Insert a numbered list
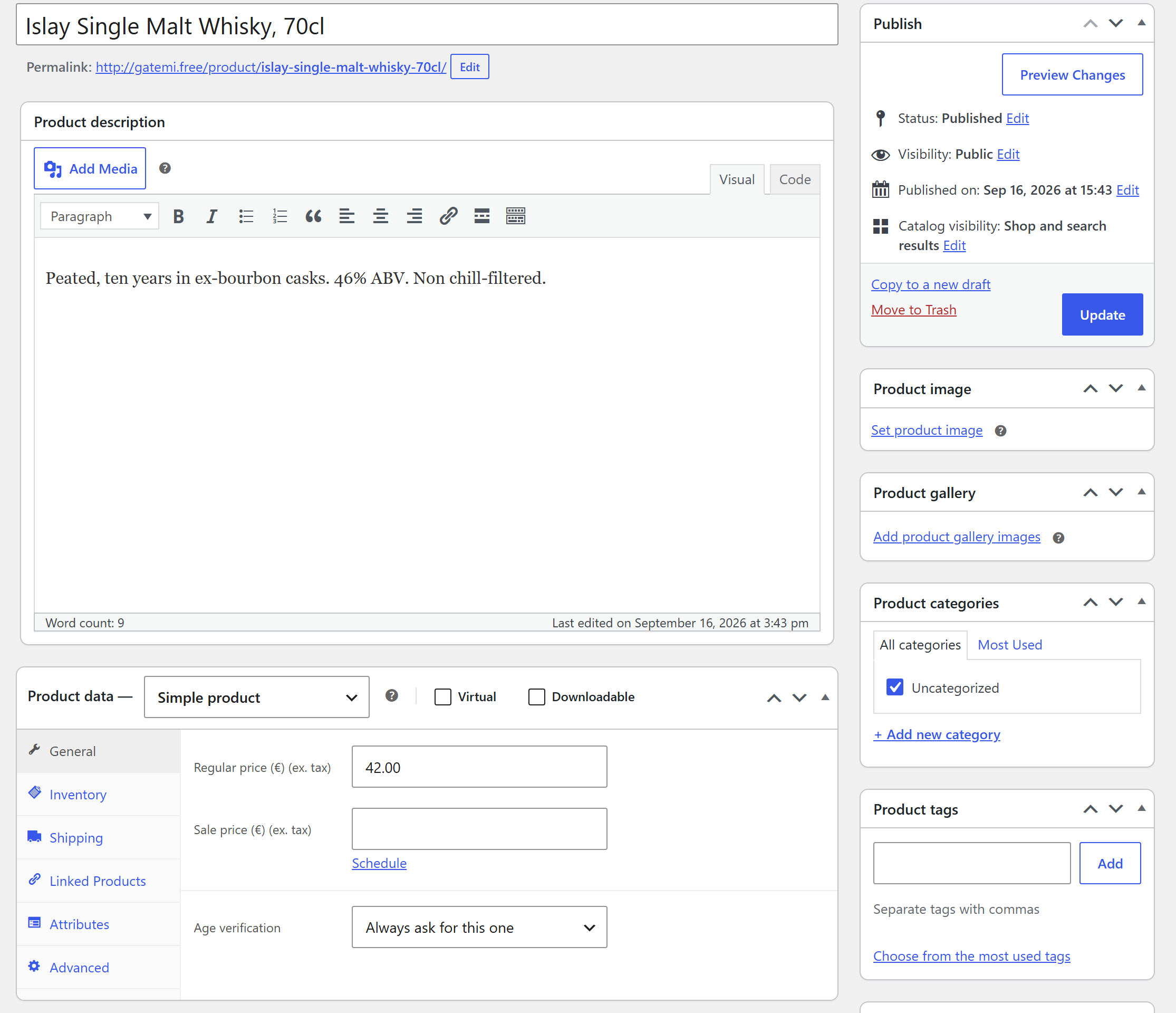 pos(280,216)
